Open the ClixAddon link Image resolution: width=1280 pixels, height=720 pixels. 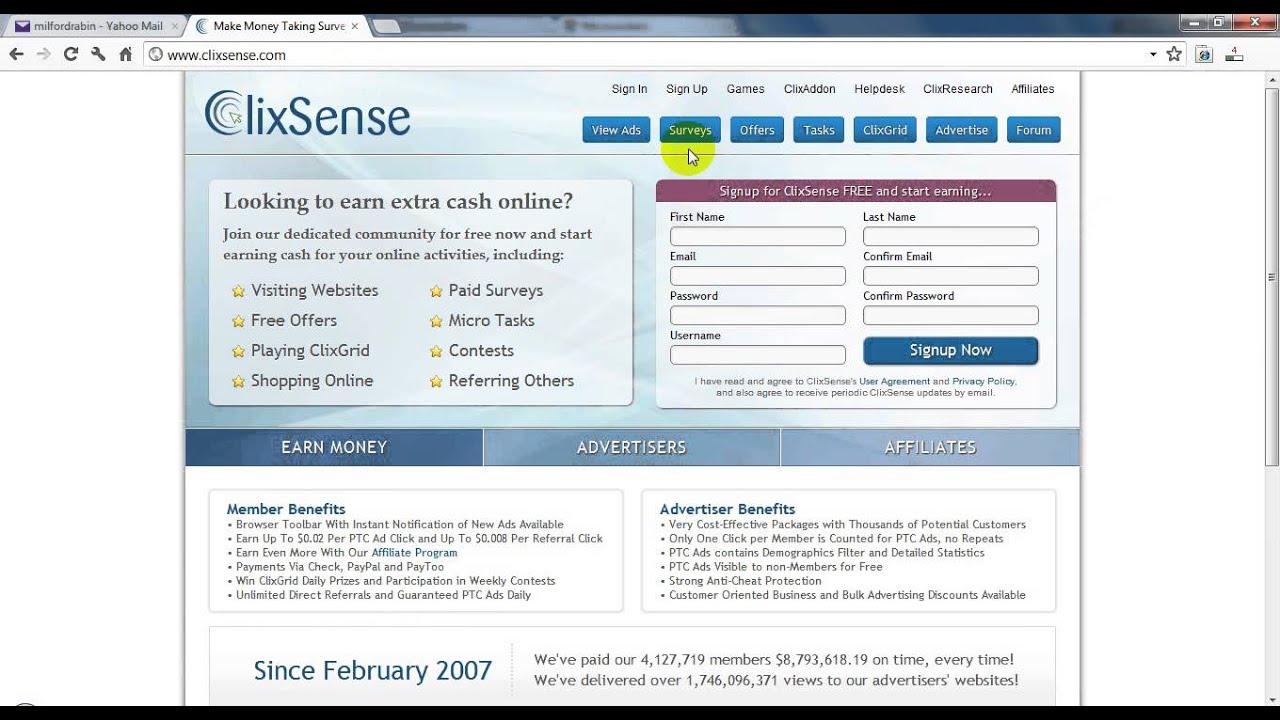[x=809, y=89]
